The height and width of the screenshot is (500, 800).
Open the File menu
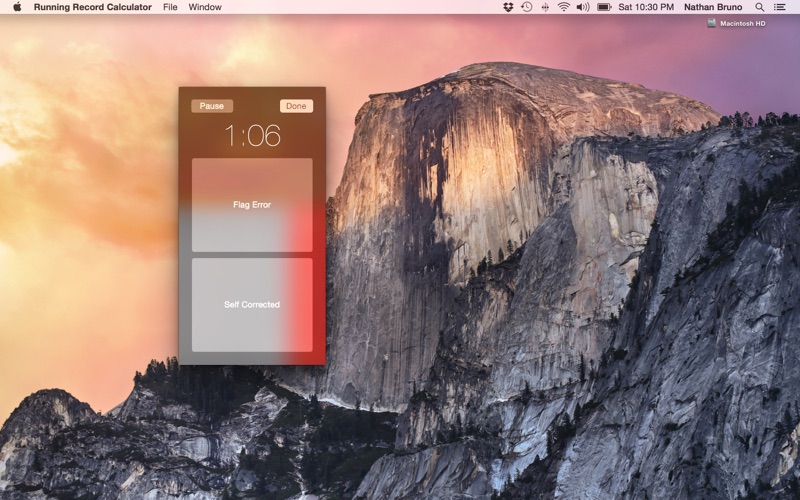pos(170,7)
